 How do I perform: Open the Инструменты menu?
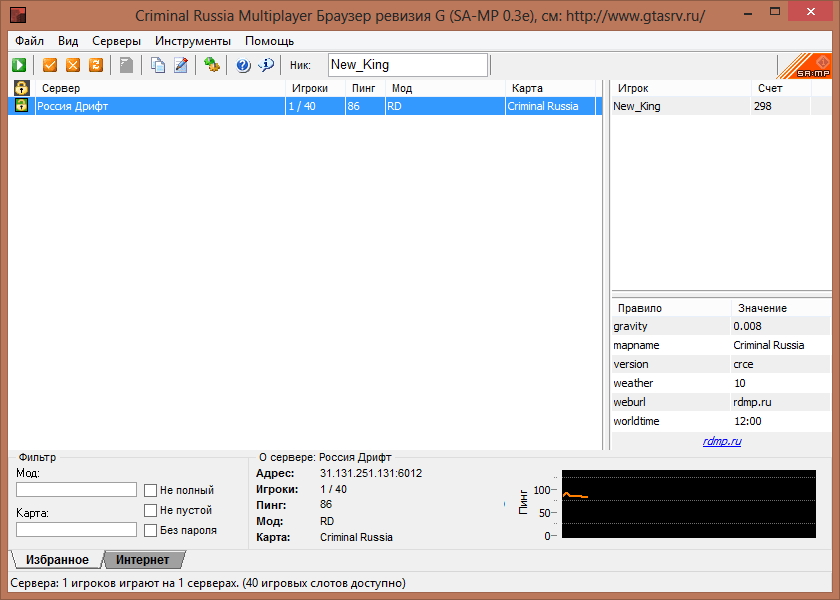tap(193, 41)
